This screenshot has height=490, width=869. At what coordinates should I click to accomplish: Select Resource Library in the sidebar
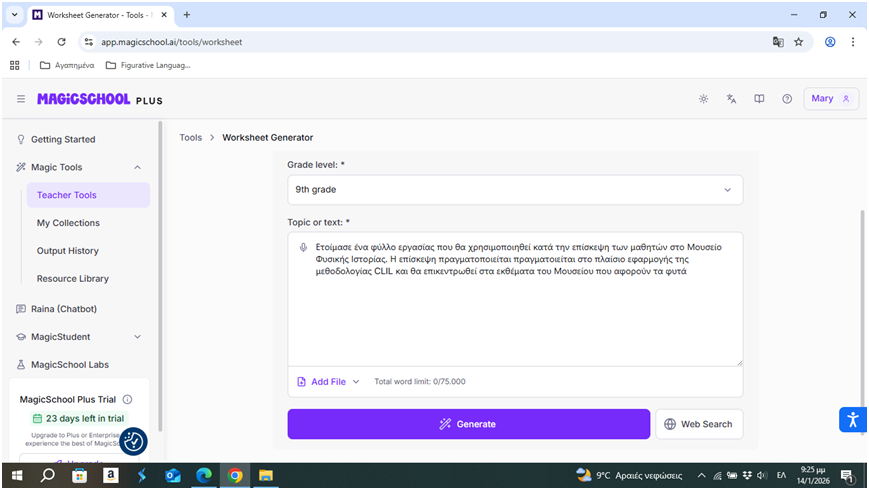tap(73, 279)
